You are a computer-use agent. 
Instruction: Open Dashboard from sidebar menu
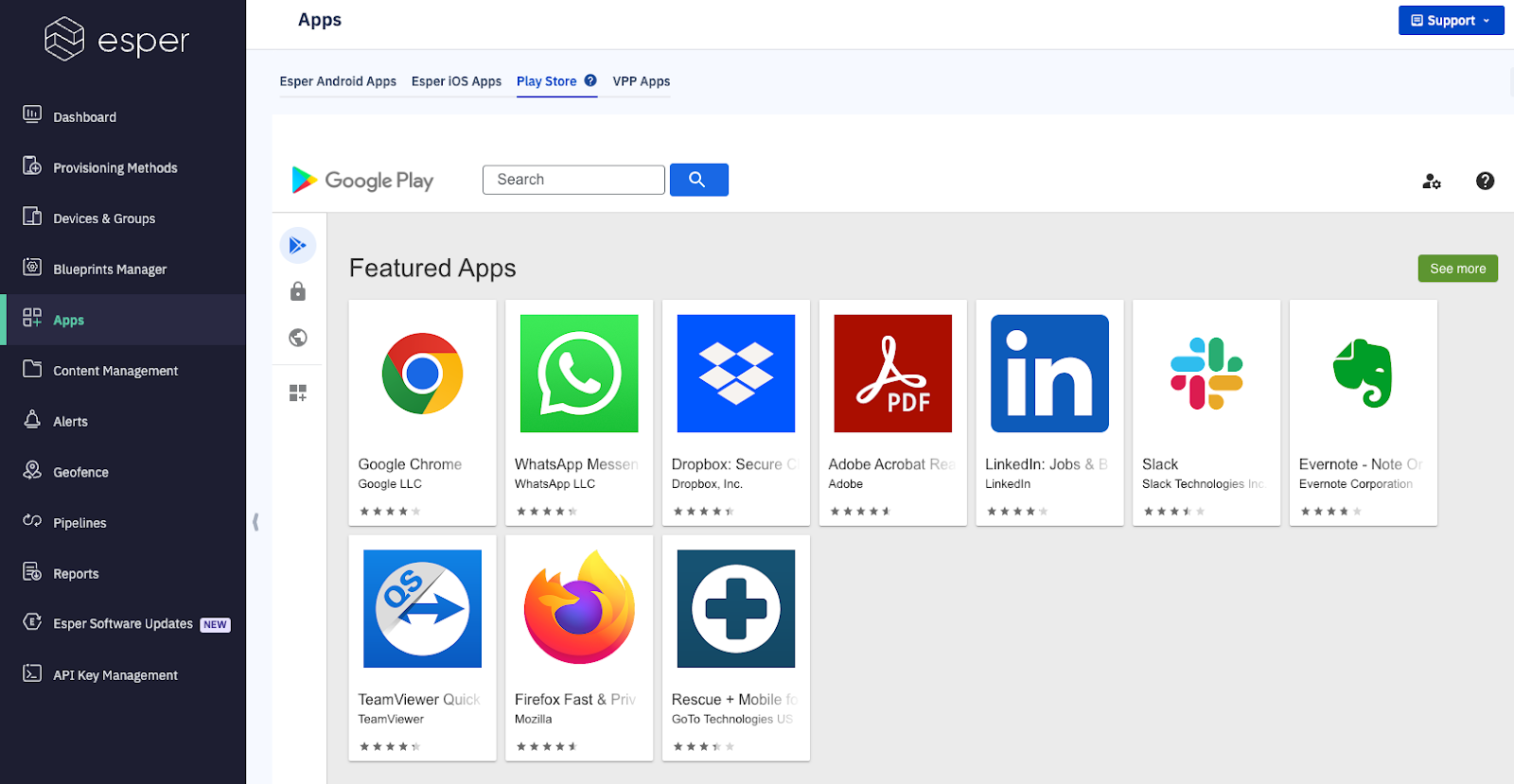pyautogui.click(x=85, y=117)
